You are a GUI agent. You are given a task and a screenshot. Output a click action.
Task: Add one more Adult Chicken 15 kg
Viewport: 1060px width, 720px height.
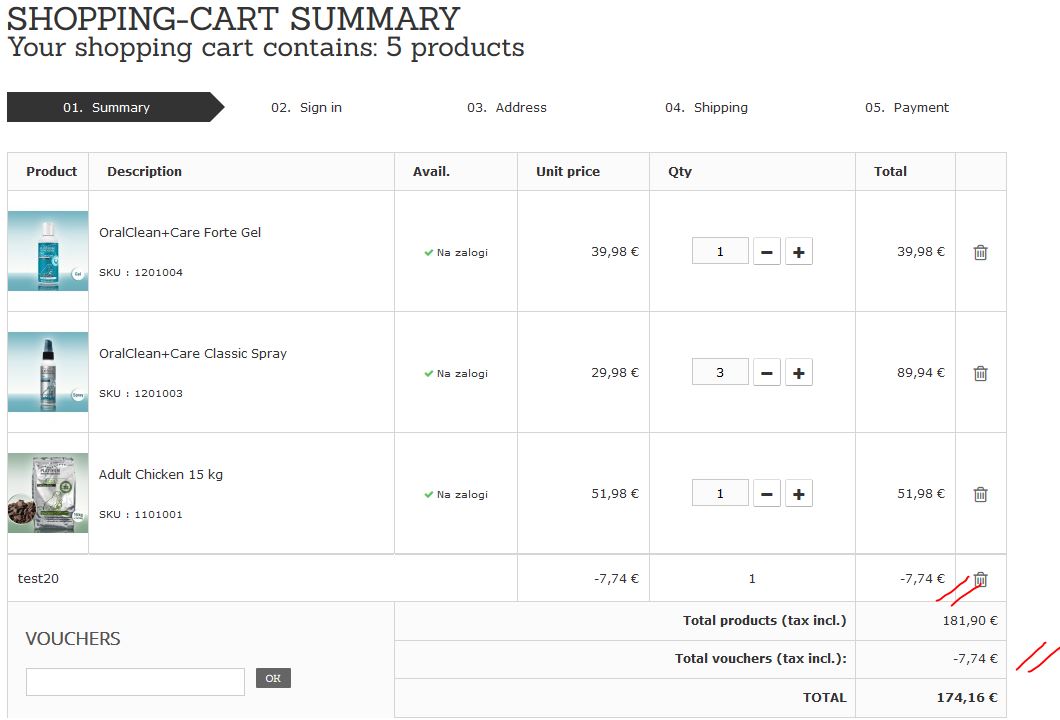798,495
